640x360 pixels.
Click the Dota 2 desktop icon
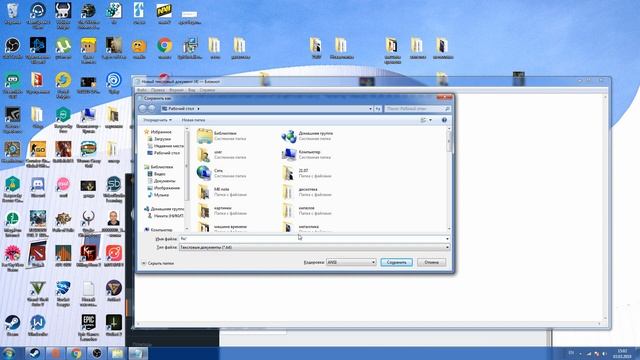pos(38,255)
